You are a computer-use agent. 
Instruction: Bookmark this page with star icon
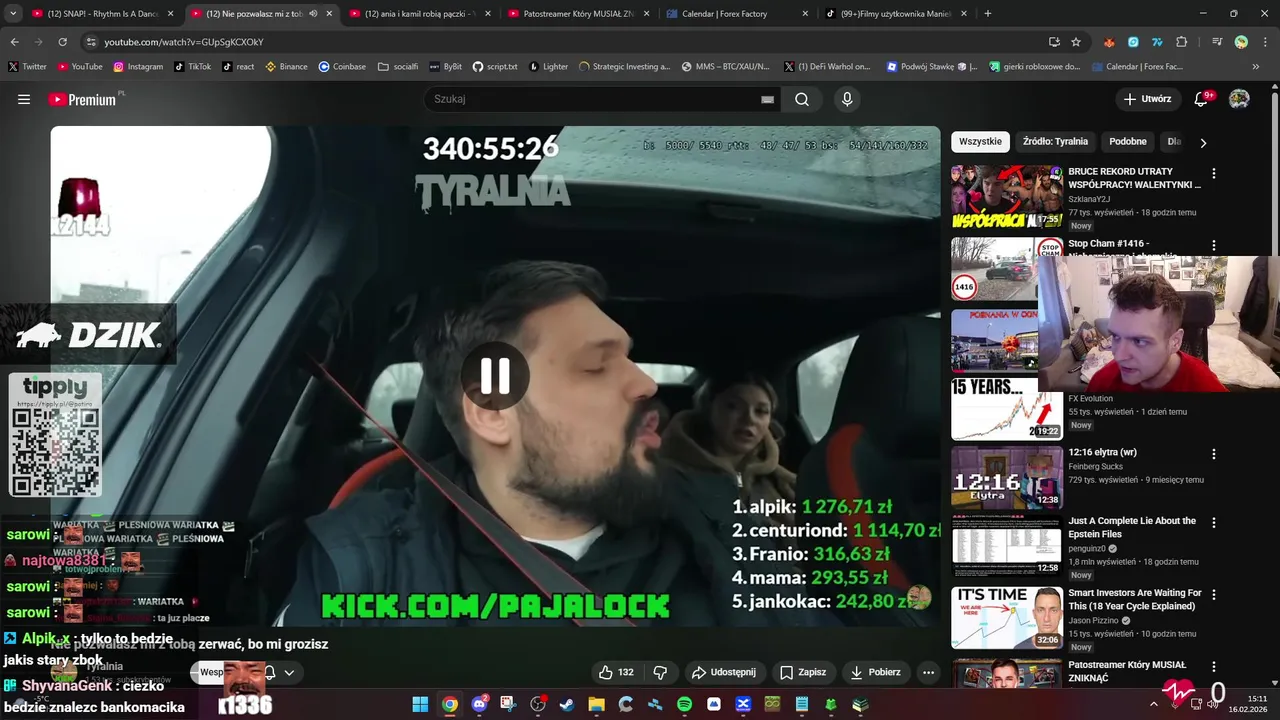[1076, 42]
